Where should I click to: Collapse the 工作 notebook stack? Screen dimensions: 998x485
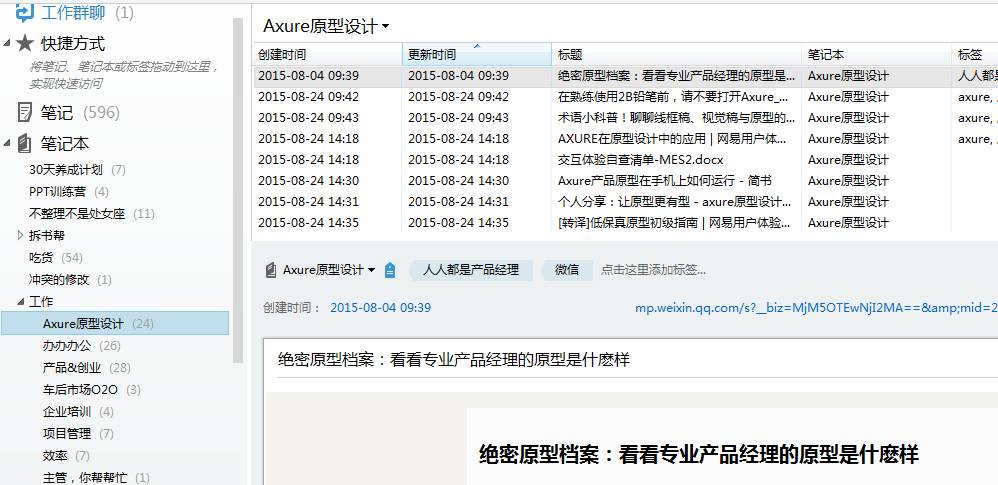20,302
